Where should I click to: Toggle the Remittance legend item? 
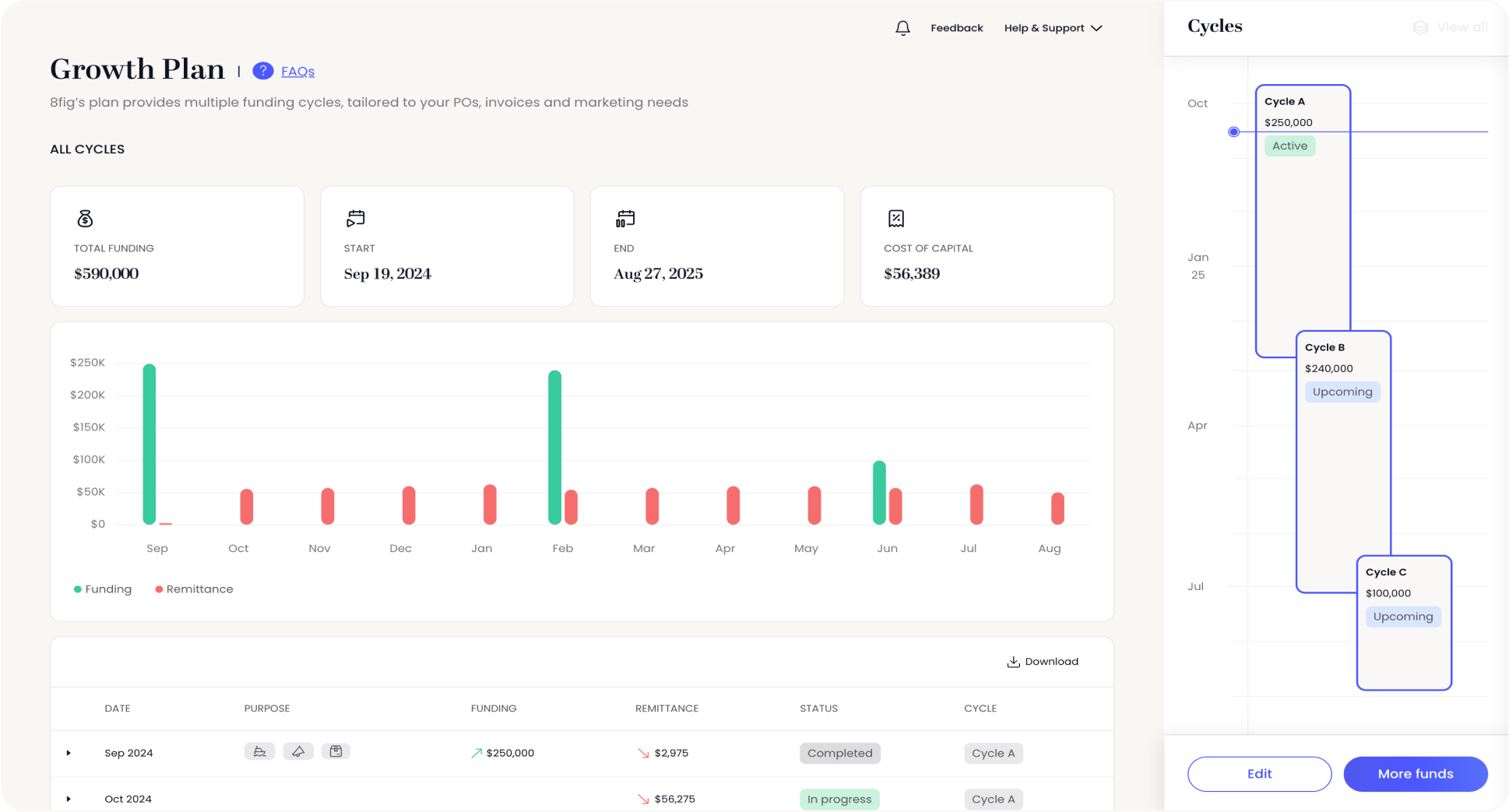[194, 589]
